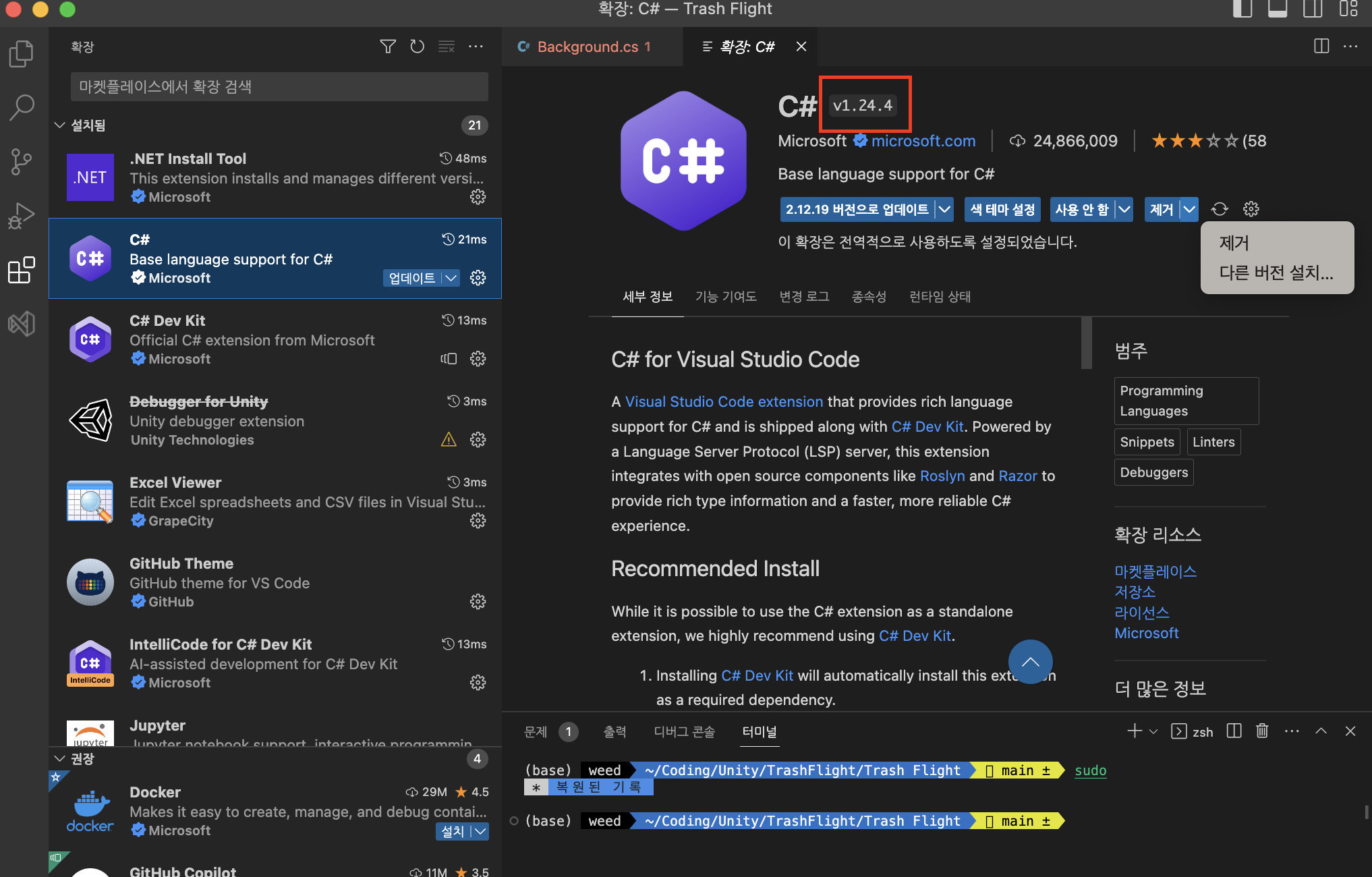Open dropdown next to 제거 button

(1189, 210)
